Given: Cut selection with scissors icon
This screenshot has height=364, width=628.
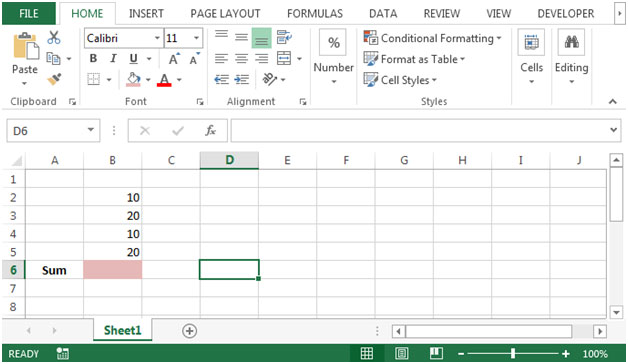Looking at the screenshot, I should click(x=54, y=38).
